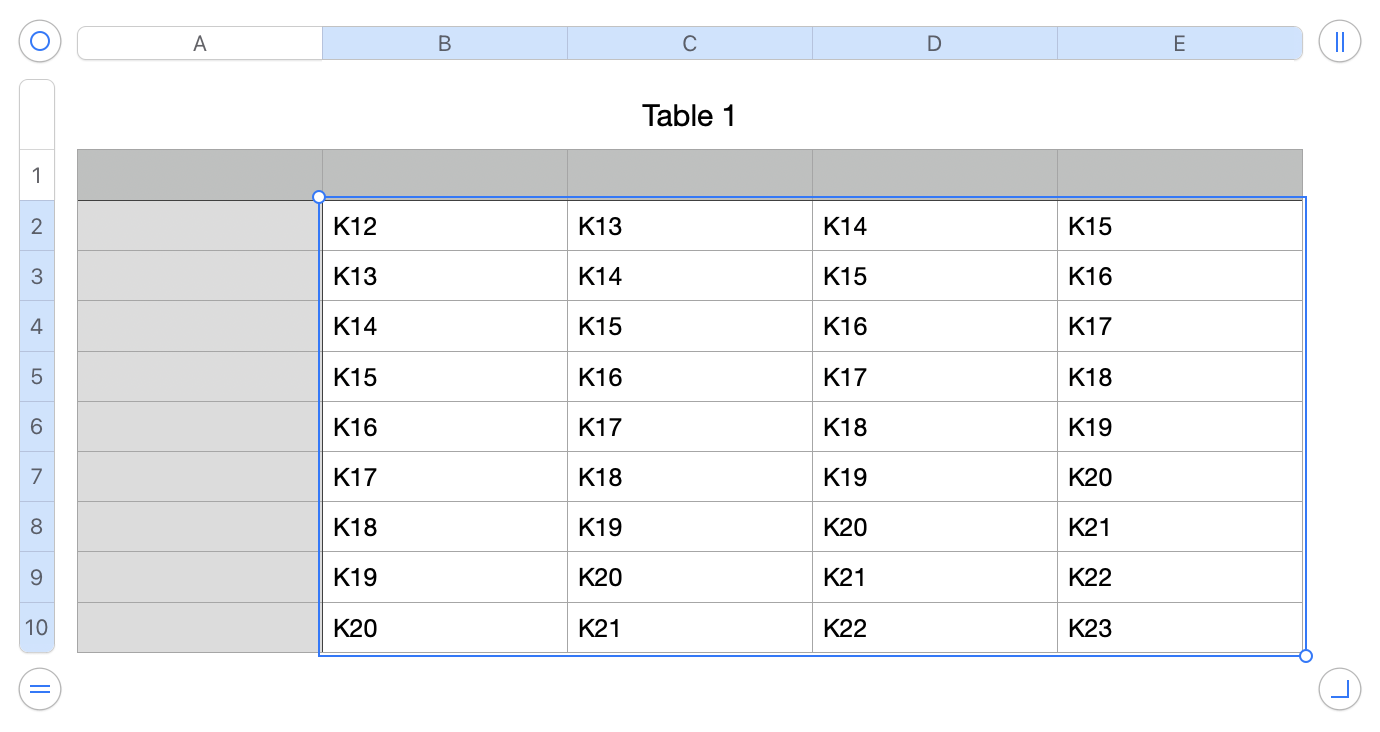Select column D header
Viewport: 1380px width, 732px height.
tap(934, 44)
